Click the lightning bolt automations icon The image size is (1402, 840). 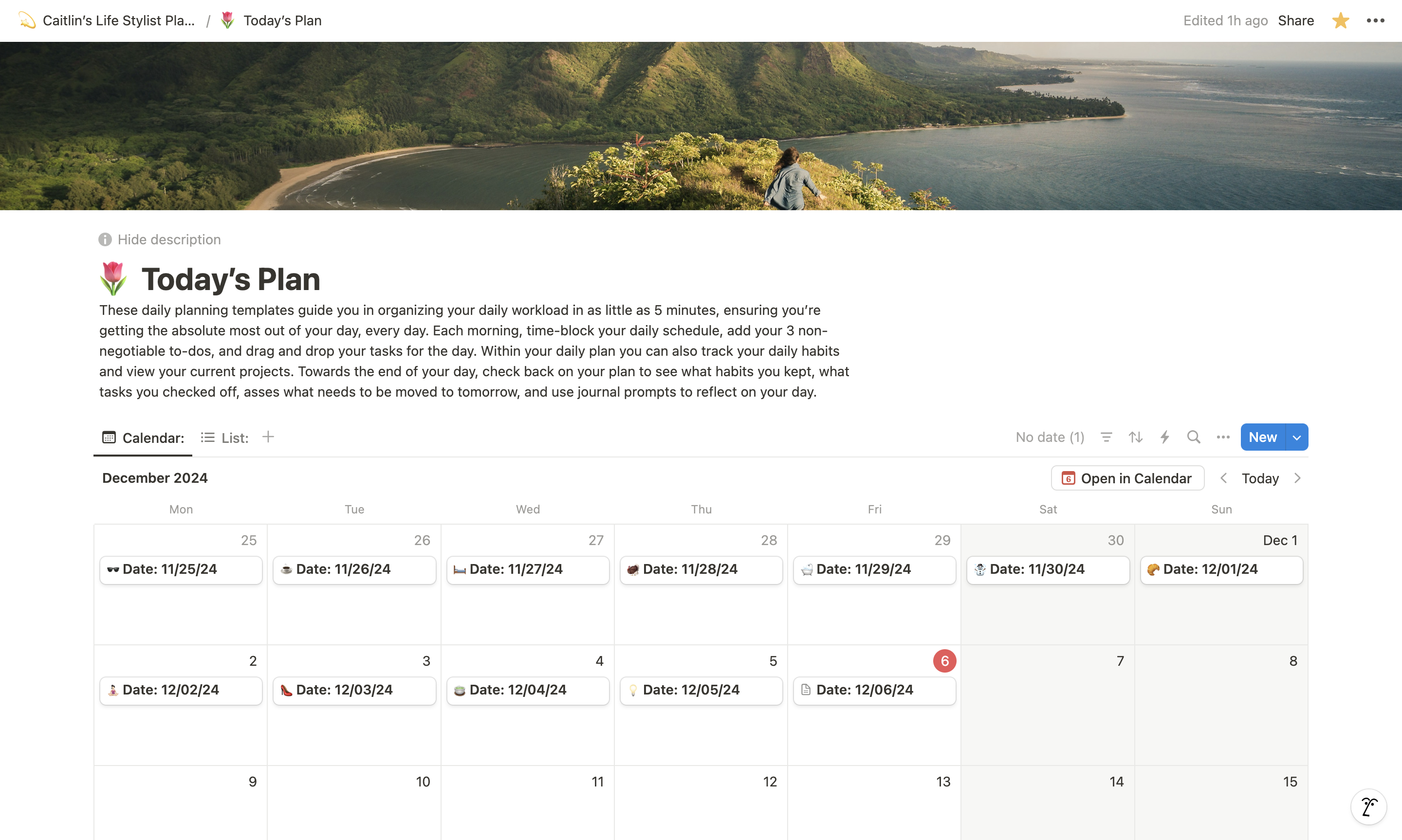(1164, 437)
